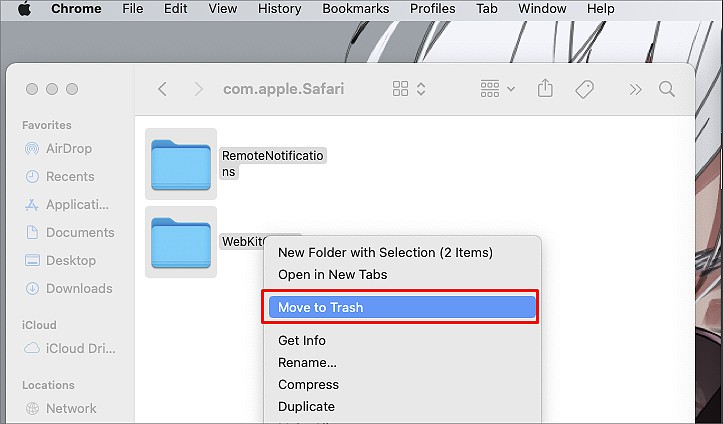
Task: Go back using the left chevron
Action: (x=162, y=89)
